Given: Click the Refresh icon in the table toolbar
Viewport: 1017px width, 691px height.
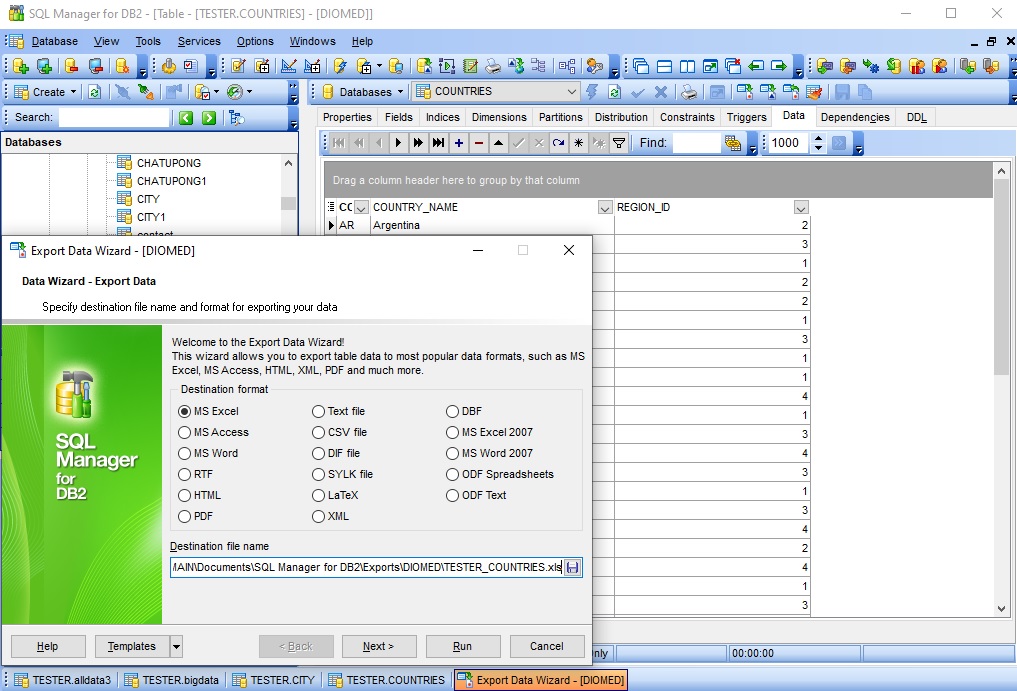Looking at the screenshot, I should click(614, 92).
